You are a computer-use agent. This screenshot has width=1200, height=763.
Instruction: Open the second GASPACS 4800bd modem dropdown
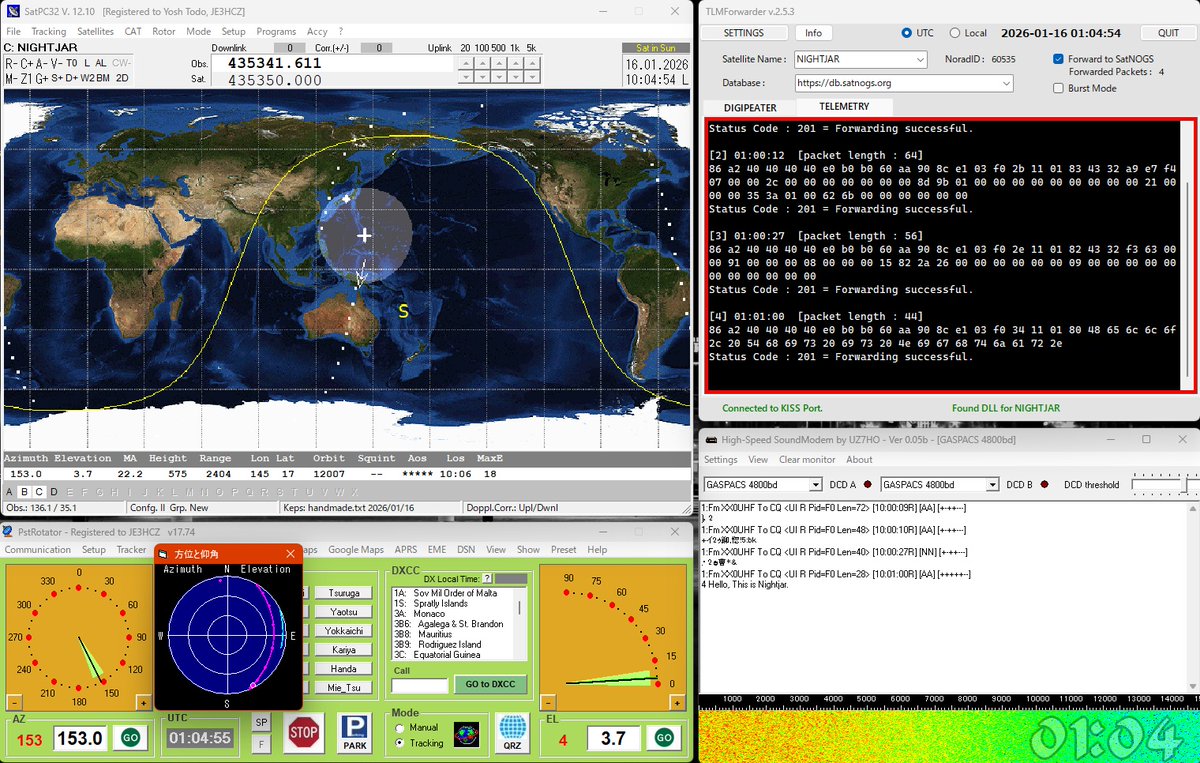pos(940,485)
